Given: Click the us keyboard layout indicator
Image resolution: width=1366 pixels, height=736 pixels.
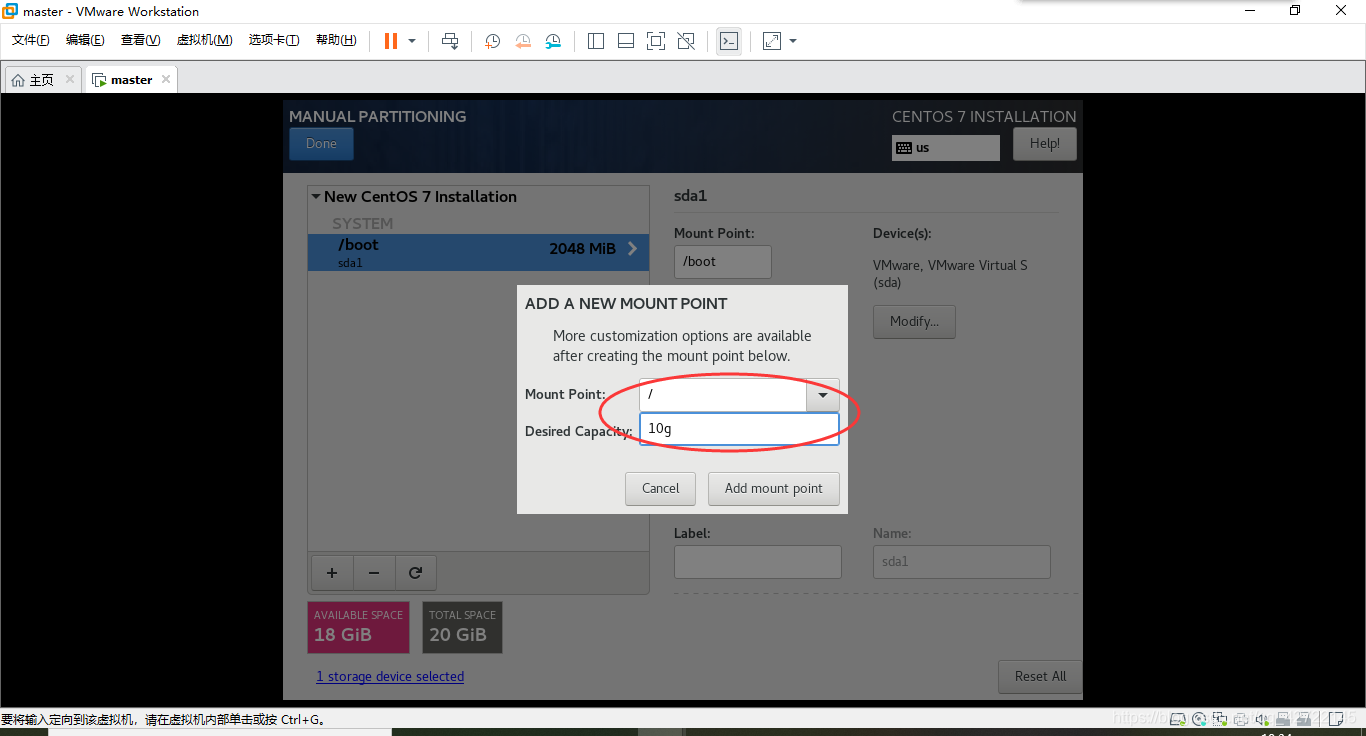Looking at the screenshot, I should coord(946,148).
